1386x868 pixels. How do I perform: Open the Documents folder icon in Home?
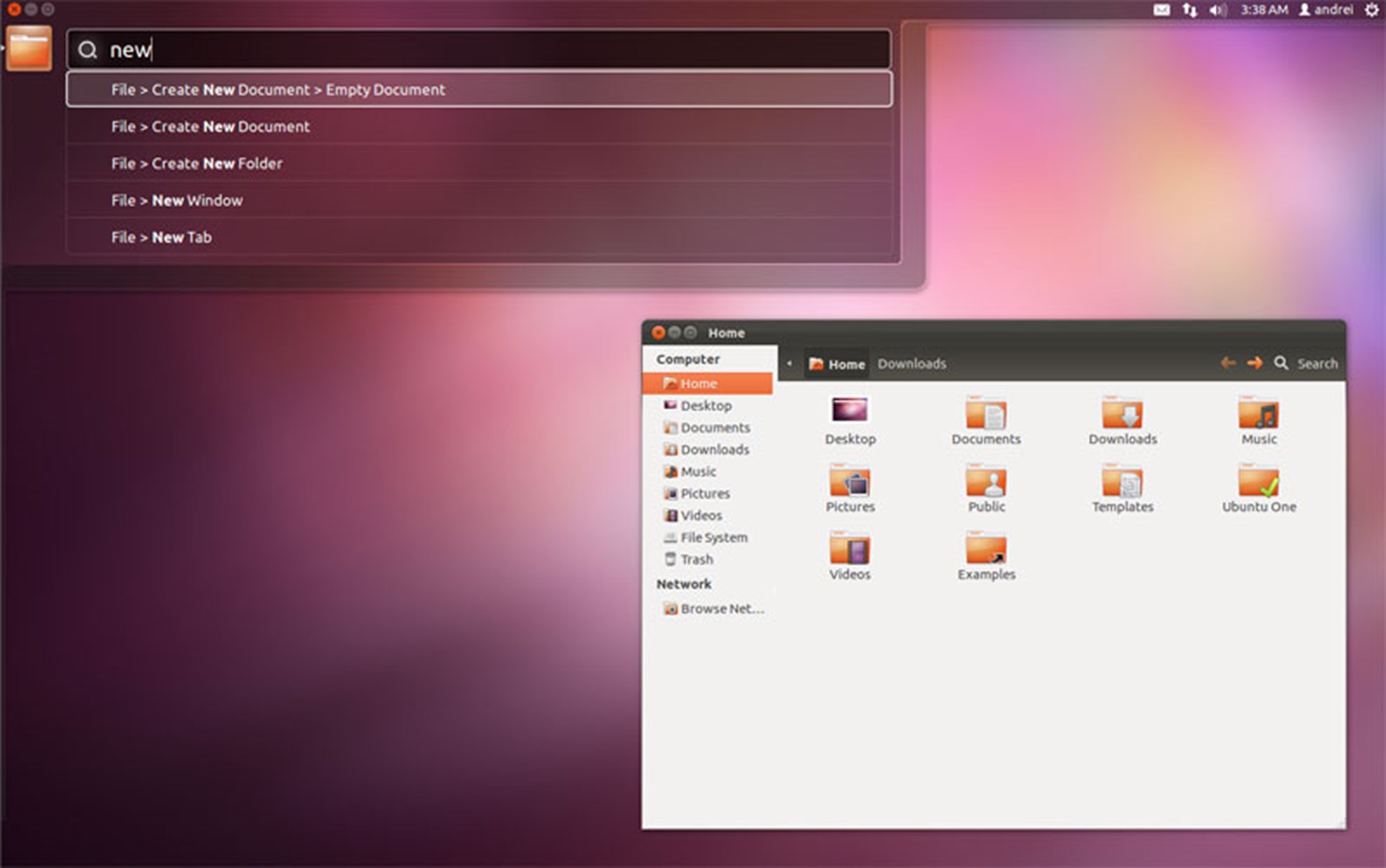coord(986,413)
